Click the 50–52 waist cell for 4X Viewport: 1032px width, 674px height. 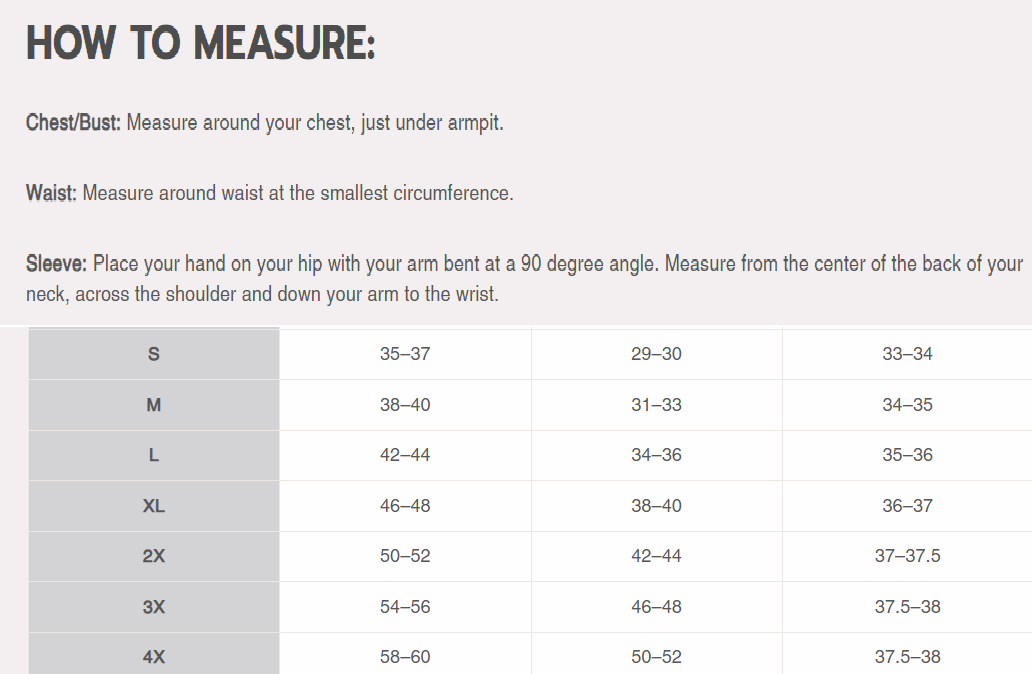click(656, 657)
